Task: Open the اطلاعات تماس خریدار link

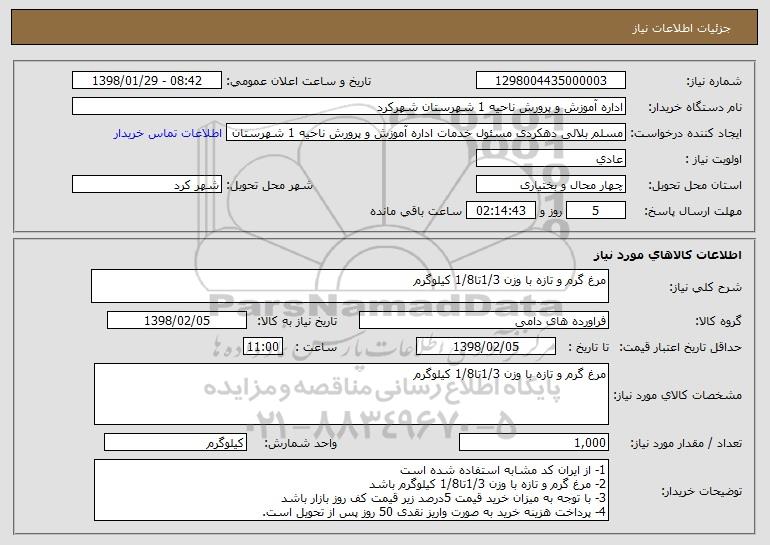Action: [168, 134]
